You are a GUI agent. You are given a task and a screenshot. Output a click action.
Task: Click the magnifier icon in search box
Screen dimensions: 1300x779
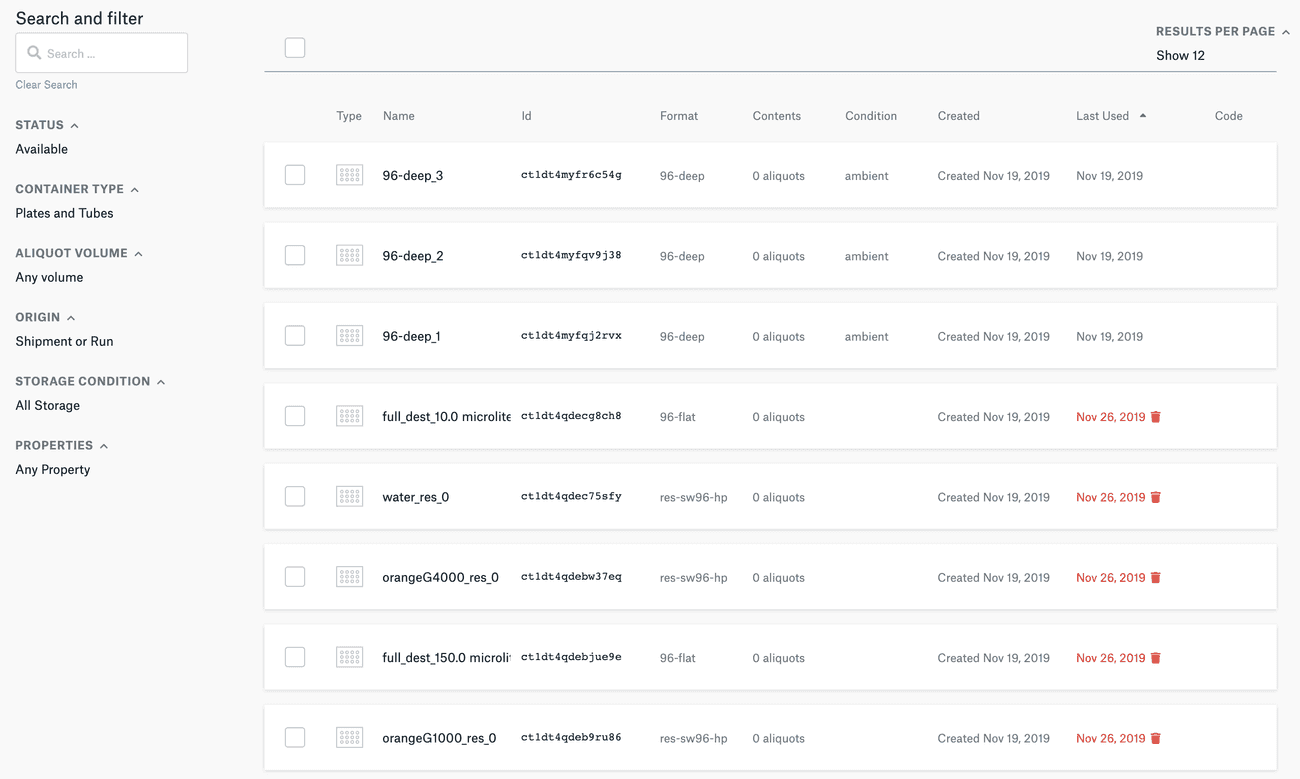[34, 53]
